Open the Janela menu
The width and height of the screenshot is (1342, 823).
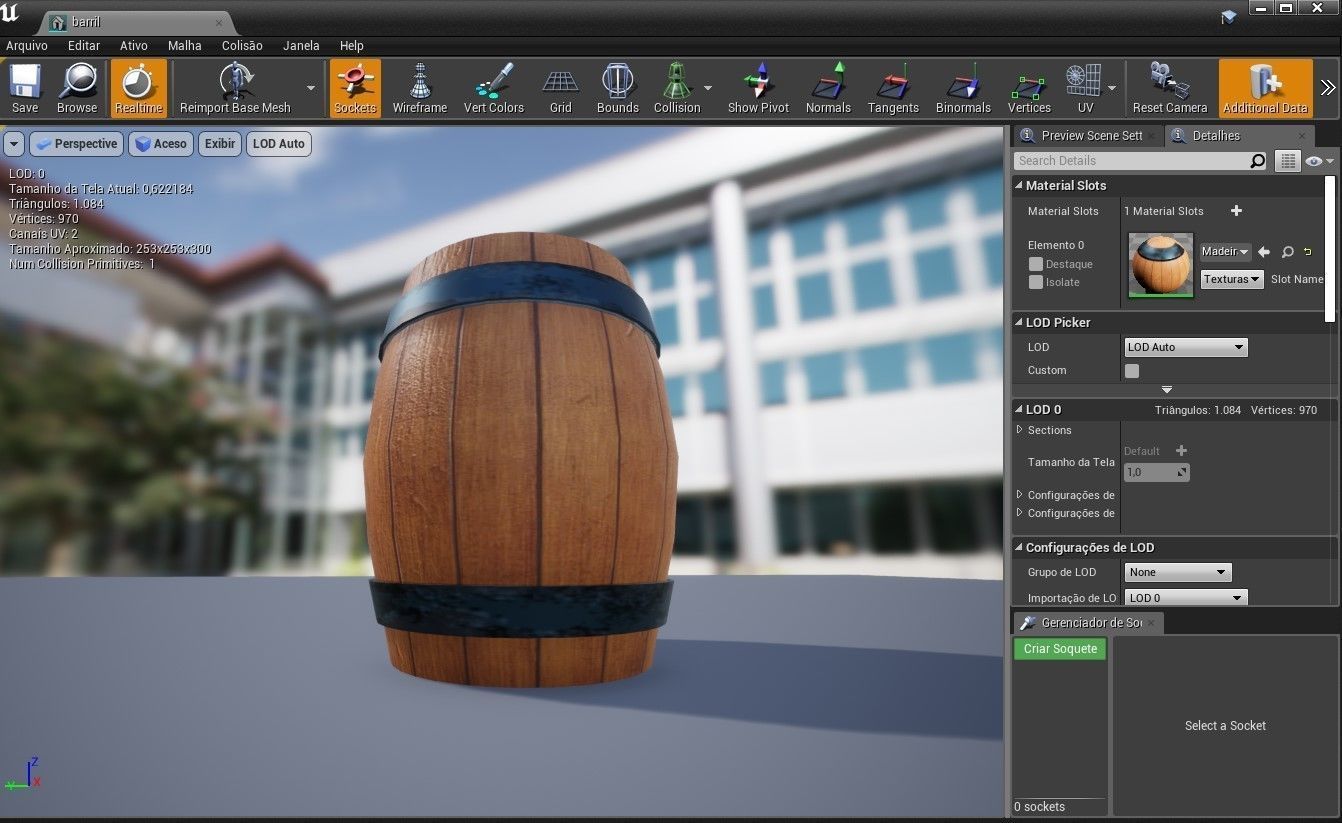click(301, 45)
